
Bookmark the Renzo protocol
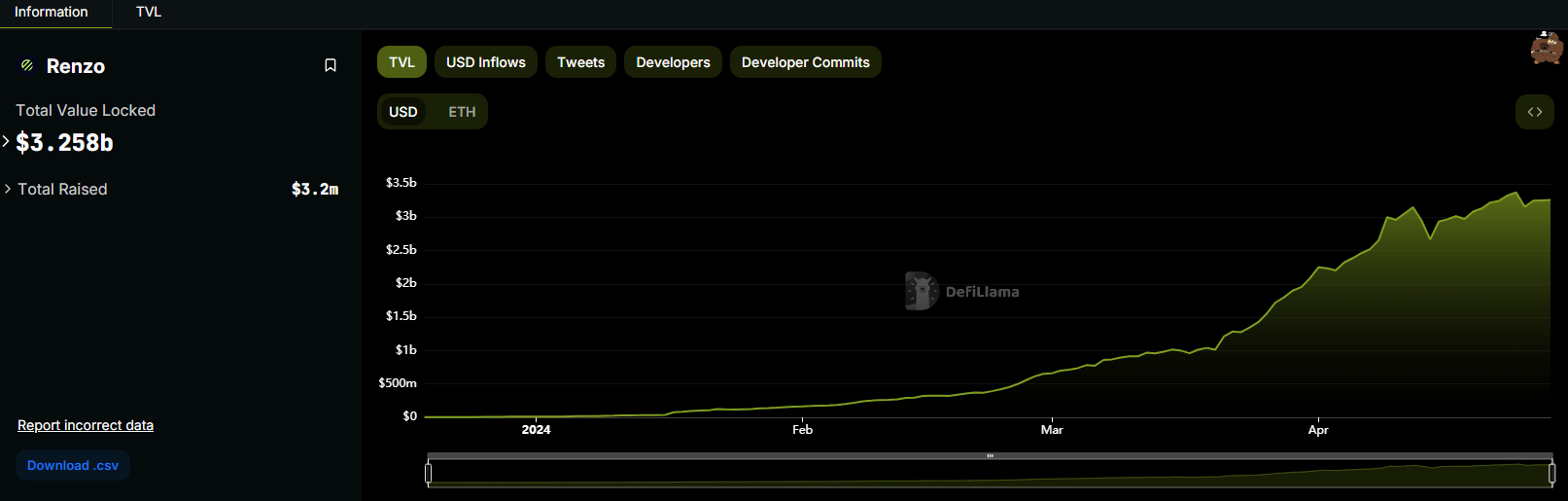331,65
